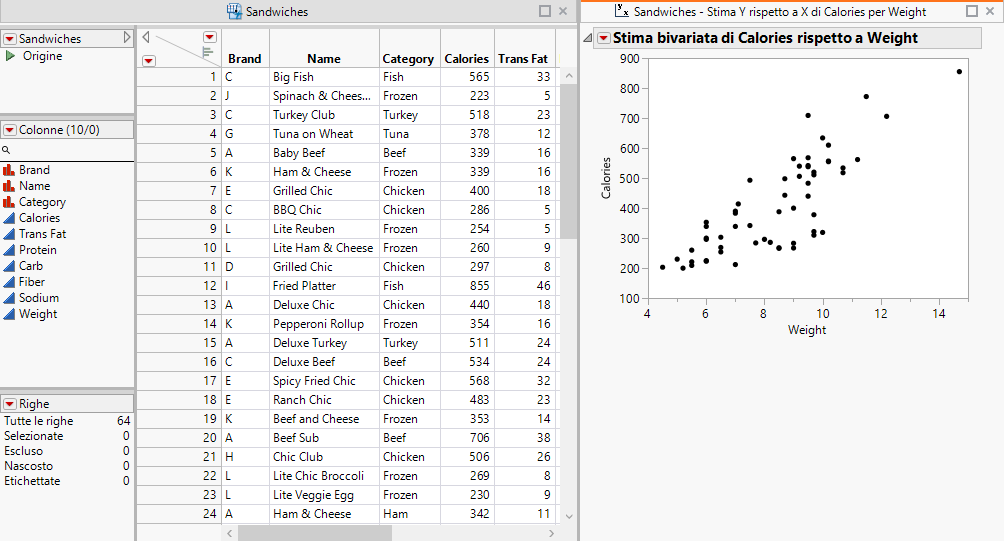Select the Name column nominal icon in list

9,186
